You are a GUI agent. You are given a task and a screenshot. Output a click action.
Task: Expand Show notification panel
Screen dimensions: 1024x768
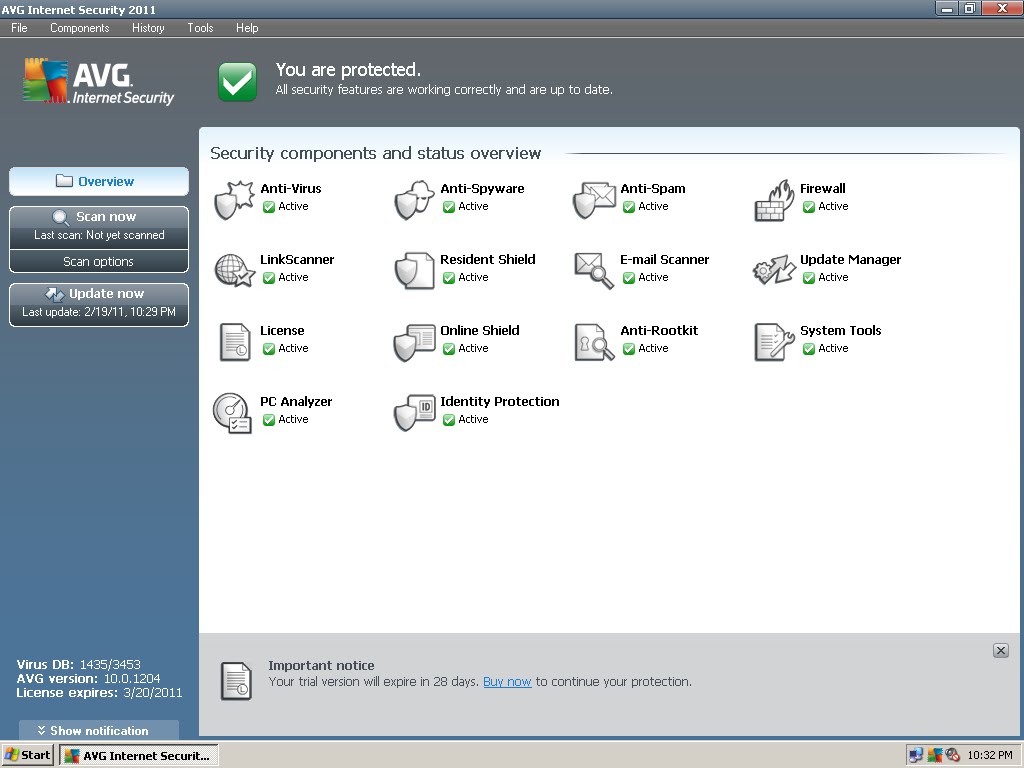(x=99, y=731)
